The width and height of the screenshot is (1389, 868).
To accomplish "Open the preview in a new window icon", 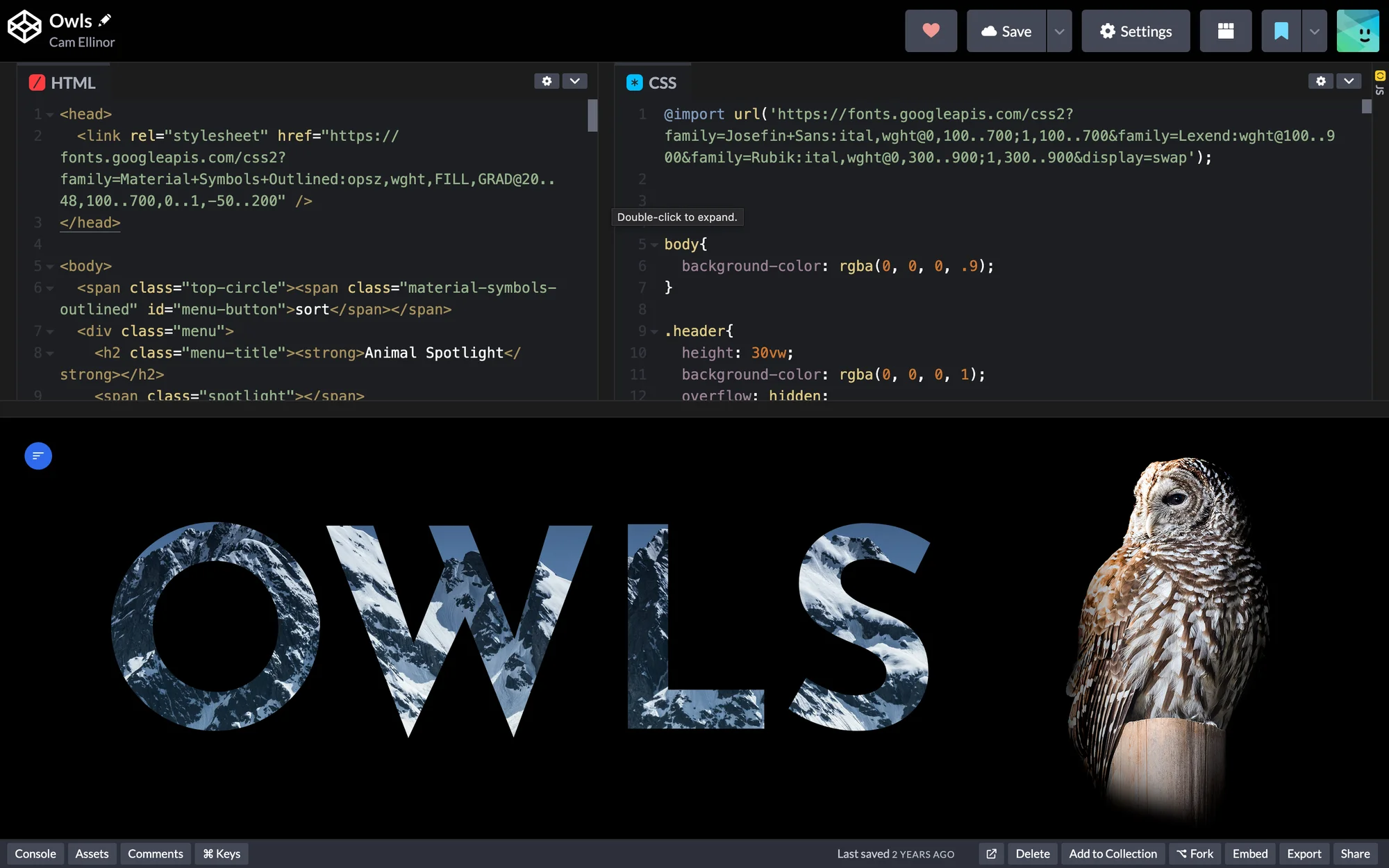I will coord(991,853).
